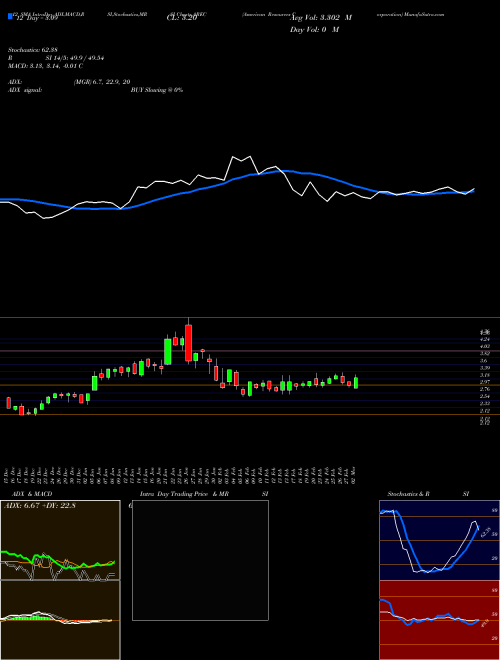This screenshot has width=500, height=660.
Task: Click the empty intraday trading price chart box
Action: [x=200, y=560]
